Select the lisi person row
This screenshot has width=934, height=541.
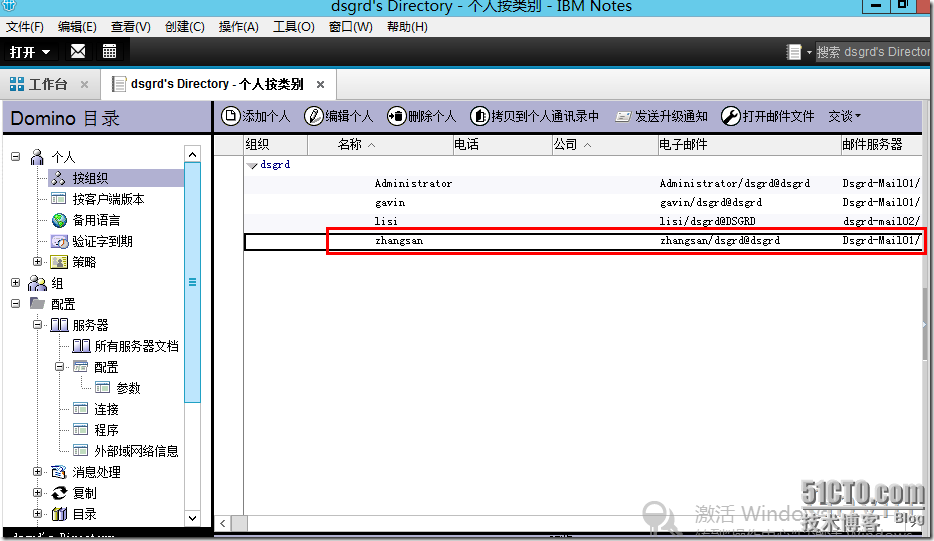(x=583, y=221)
